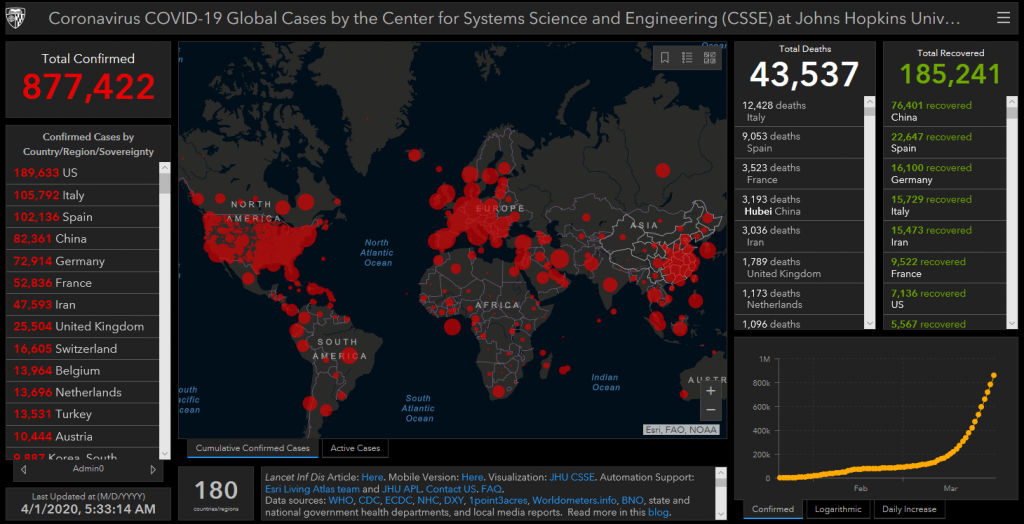Go to previous Admin level arrow
Screen dimensions: 1024x524
click(x=24, y=469)
